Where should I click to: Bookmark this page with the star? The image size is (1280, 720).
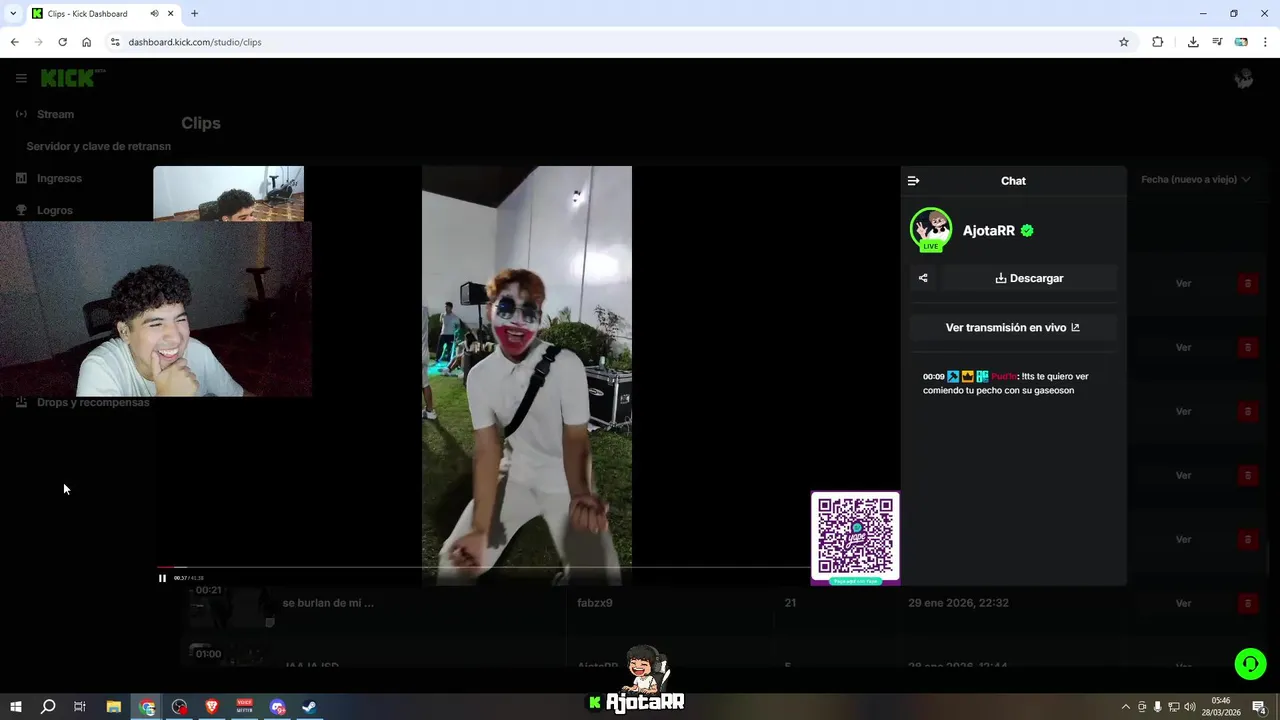coord(1124,42)
